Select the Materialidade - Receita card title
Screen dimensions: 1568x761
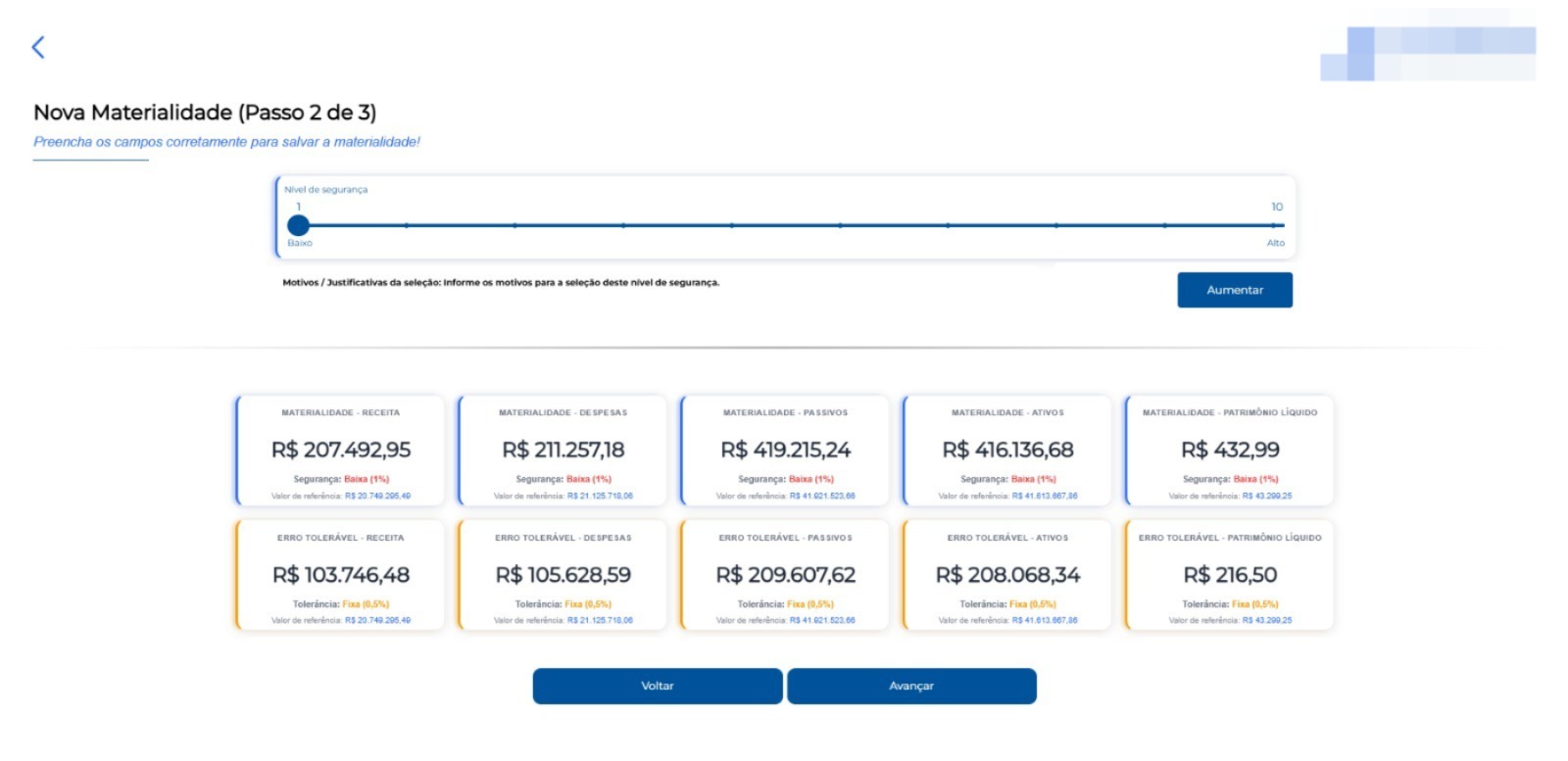340,413
